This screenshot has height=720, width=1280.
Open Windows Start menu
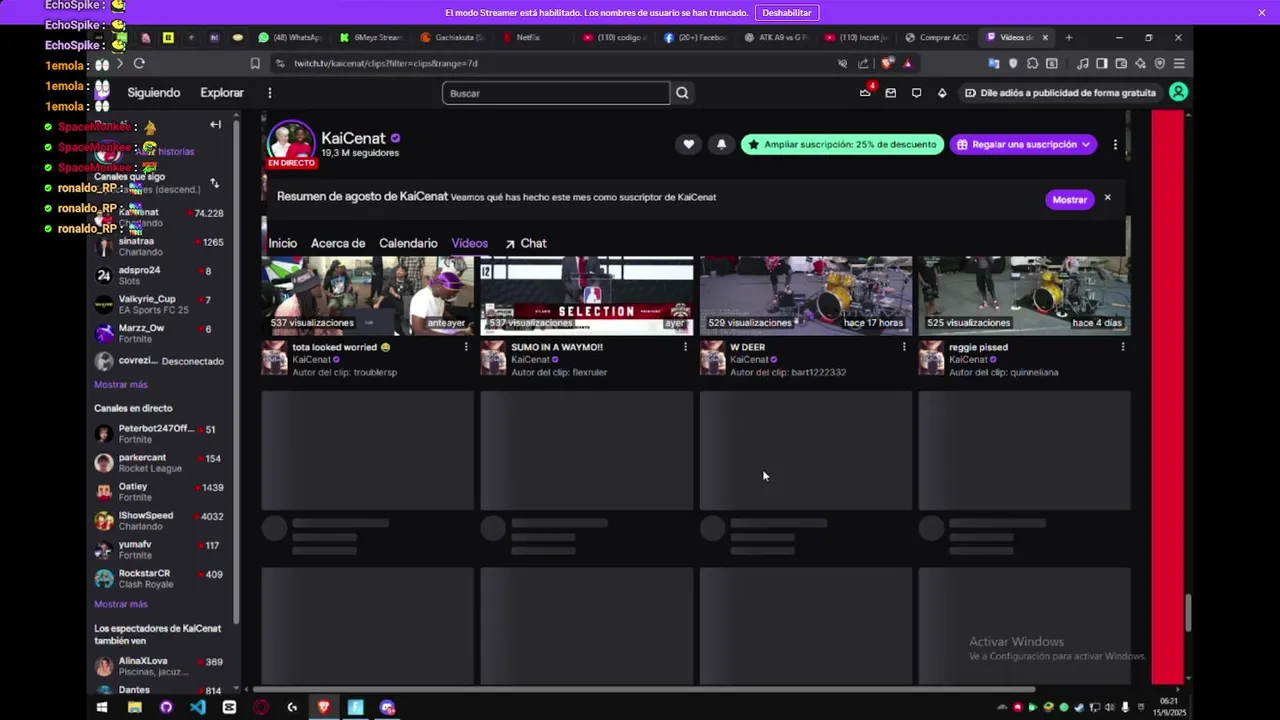[101, 707]
